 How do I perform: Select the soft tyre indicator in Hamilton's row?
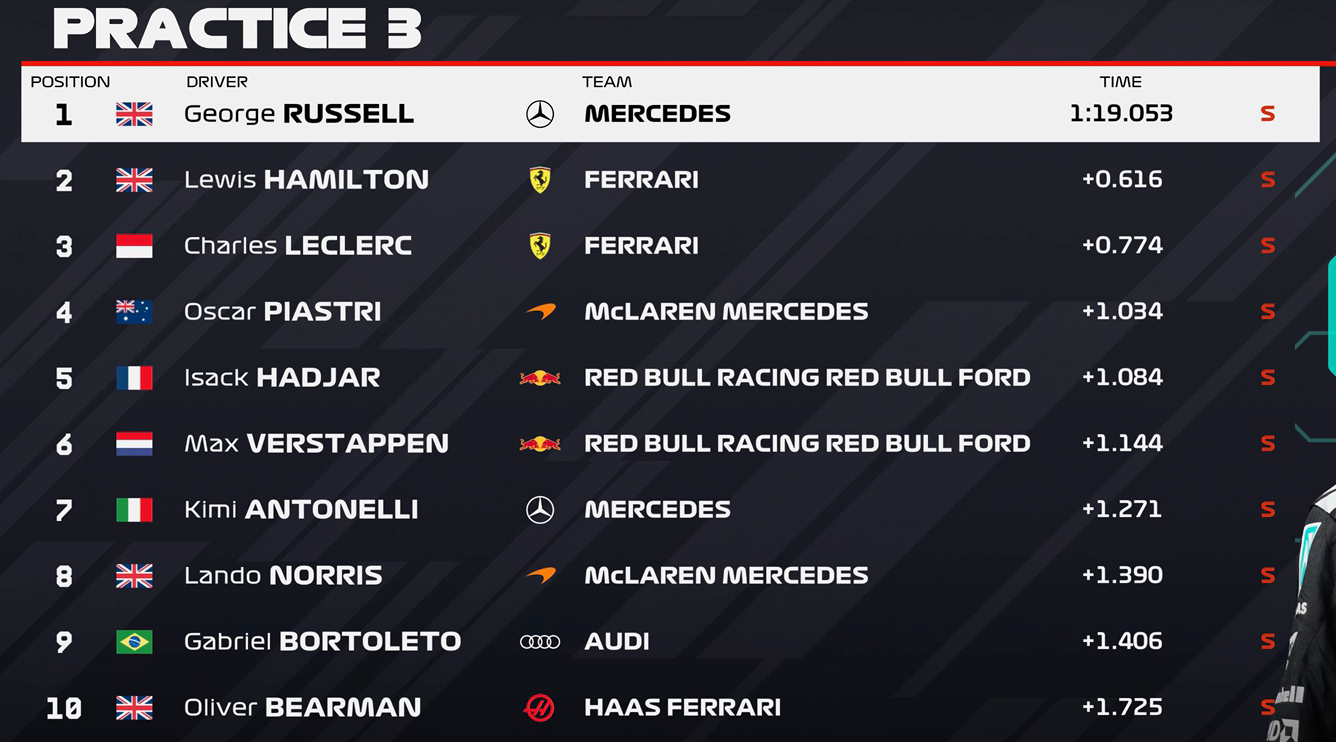[1267, 180]
